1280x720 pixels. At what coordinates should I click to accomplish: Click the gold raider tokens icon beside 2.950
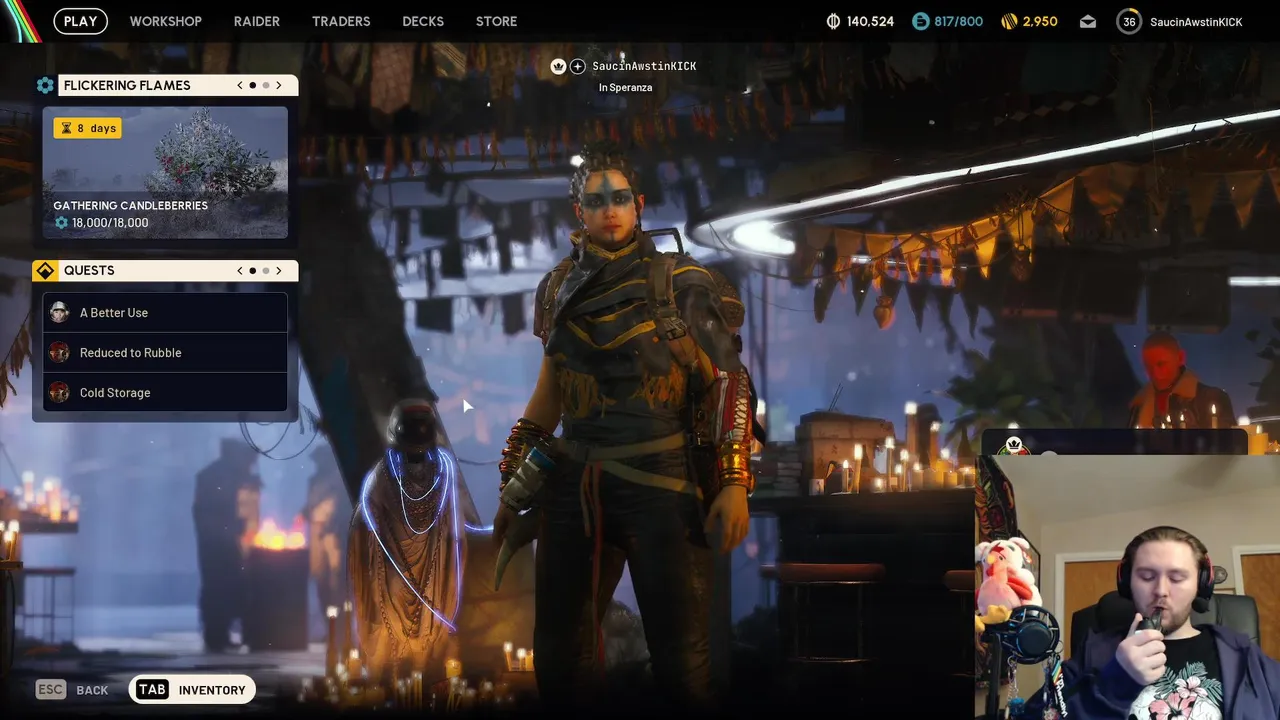[1008, 21]
